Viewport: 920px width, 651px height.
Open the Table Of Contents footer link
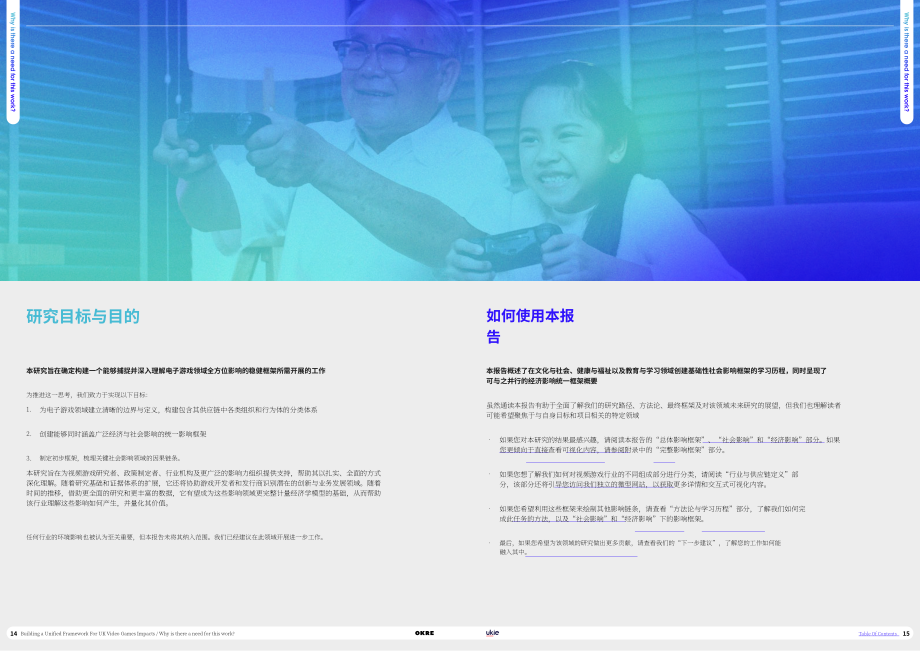point(878,634)
